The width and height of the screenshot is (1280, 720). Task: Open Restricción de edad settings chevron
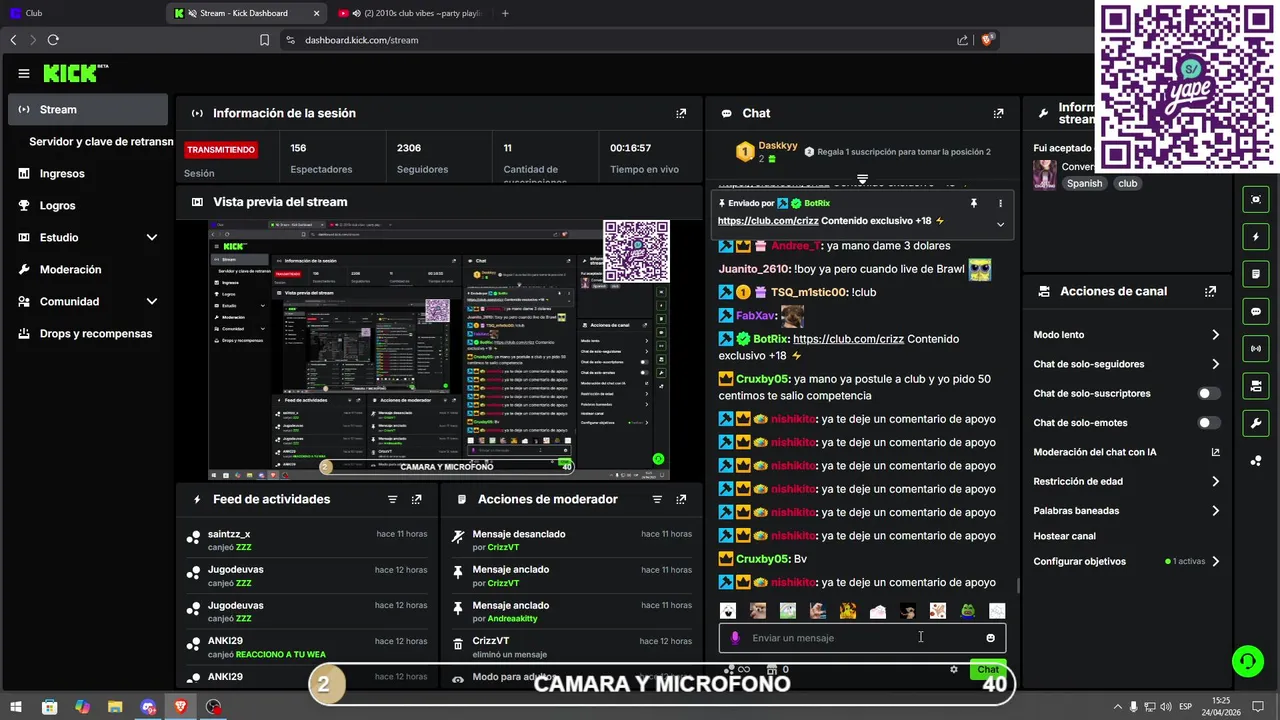click(1215, 481)
